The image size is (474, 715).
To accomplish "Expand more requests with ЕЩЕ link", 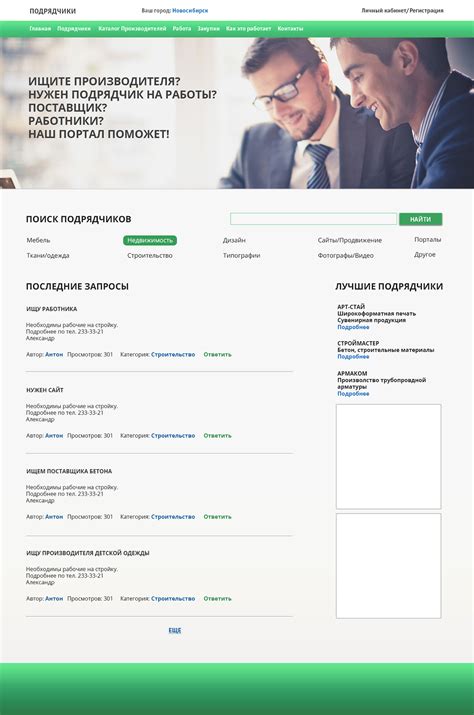I will tap(175, 630).
